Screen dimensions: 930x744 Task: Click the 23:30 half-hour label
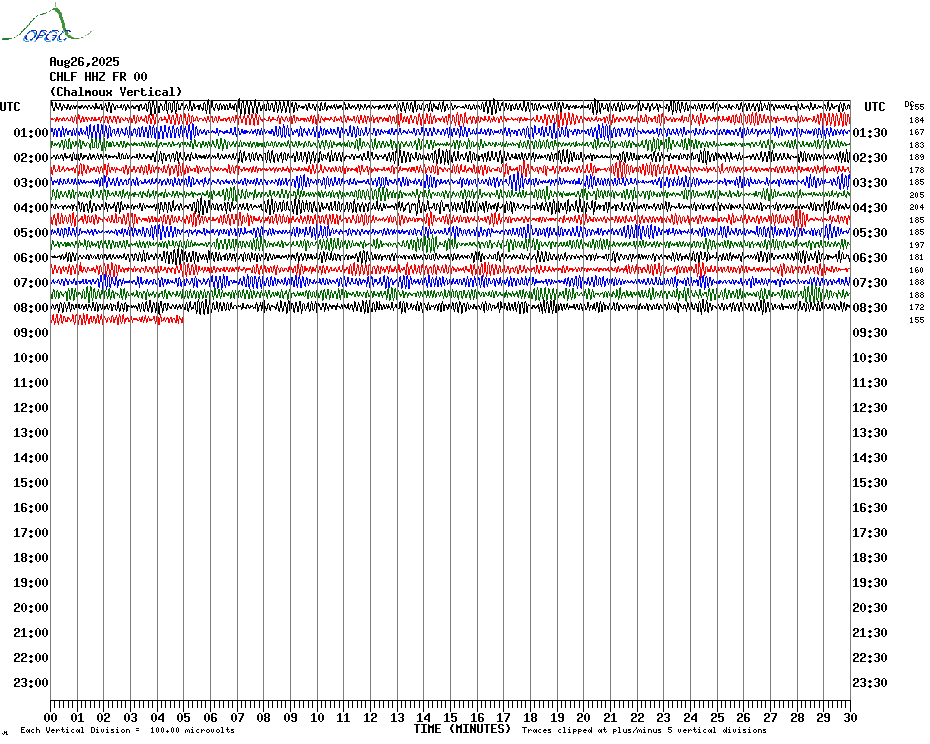pos(870,682)
